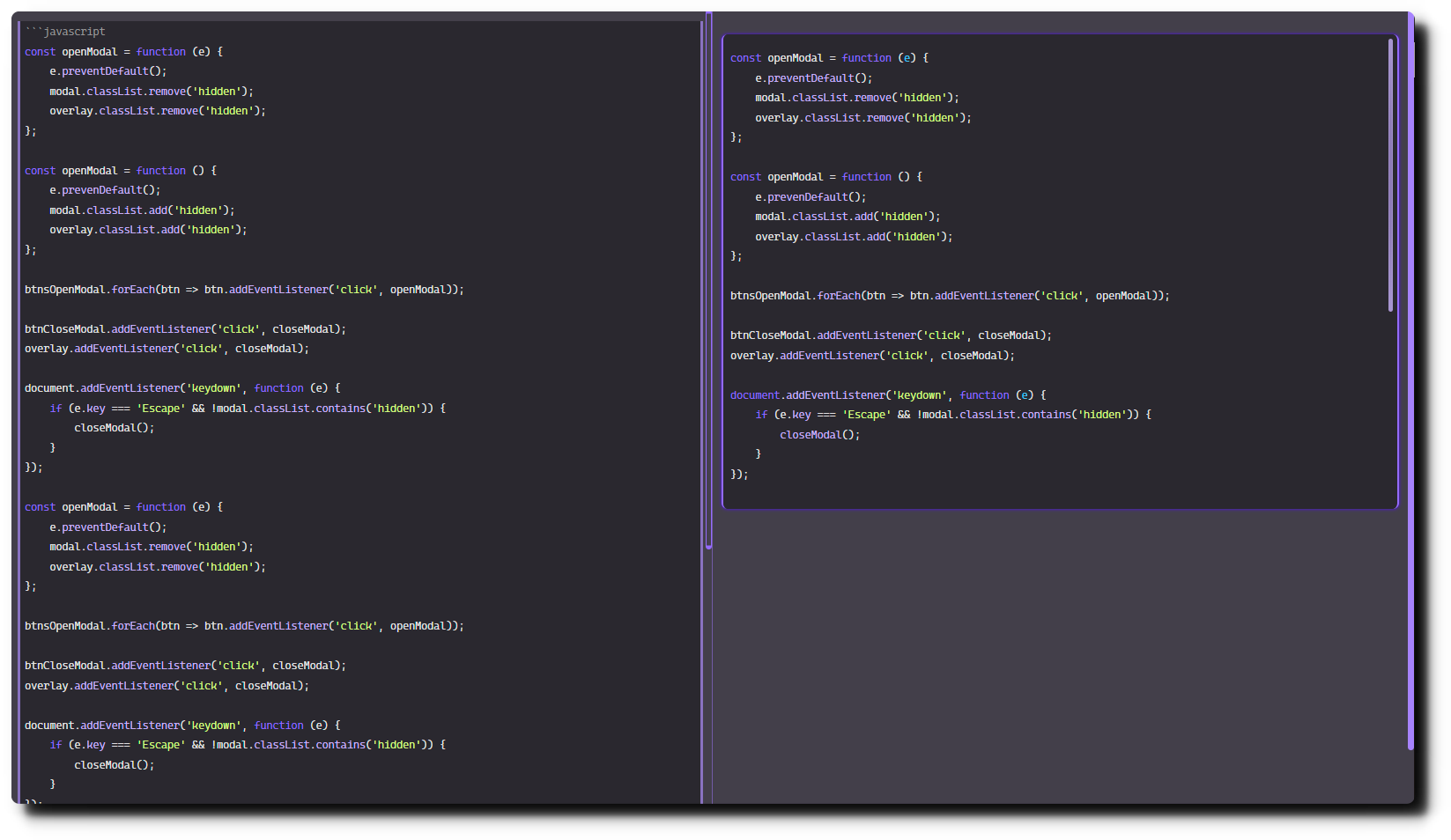Image resolution: width=1451 pixels, height=840 pixels.
Task: Click "overlay.addEventListener('click', closeModal);" in preview
Action: [x=872, y=356]
